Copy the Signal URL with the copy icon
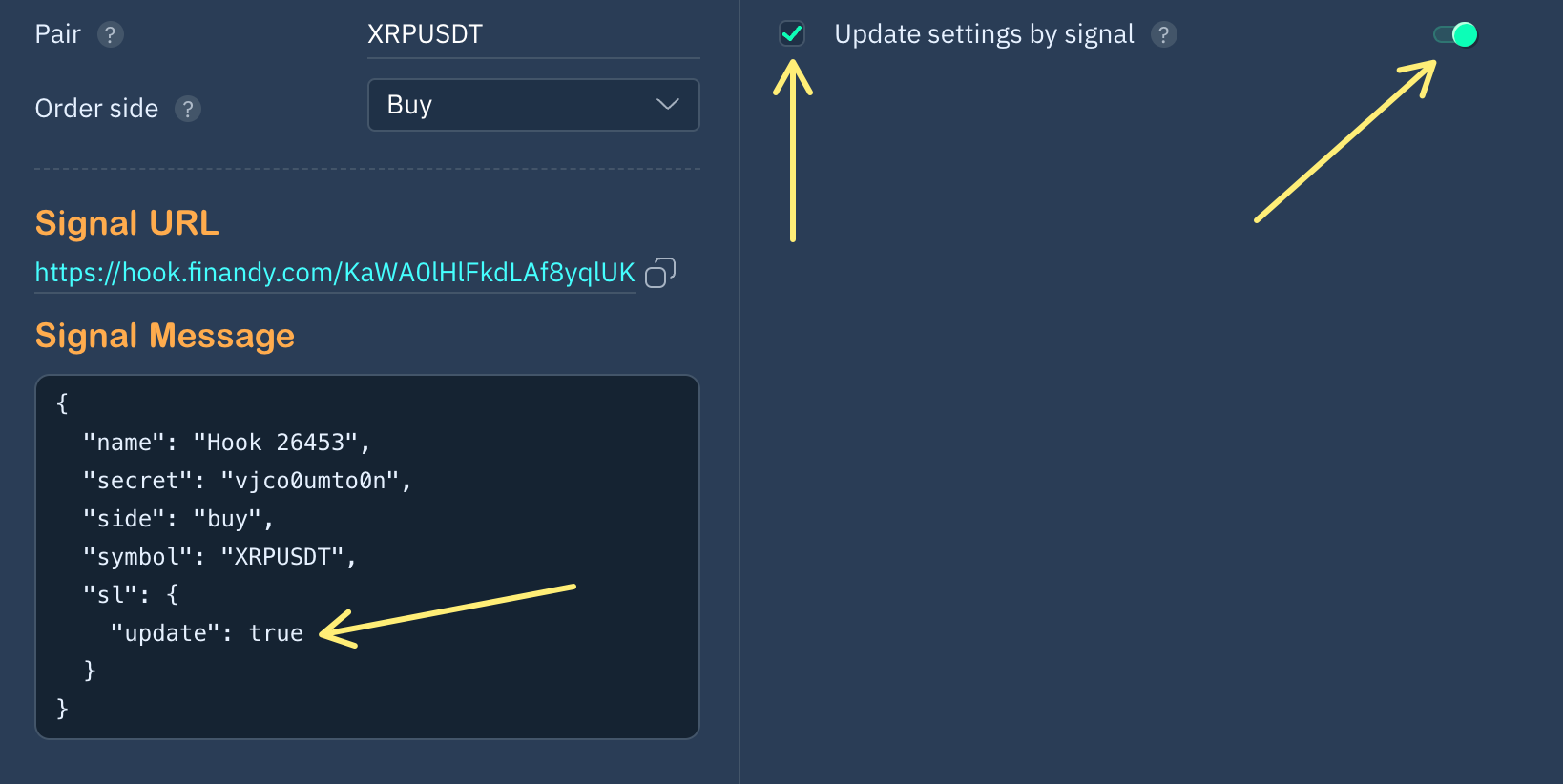The width and height of the screenshot is (1563, 784). coord(660,273)
